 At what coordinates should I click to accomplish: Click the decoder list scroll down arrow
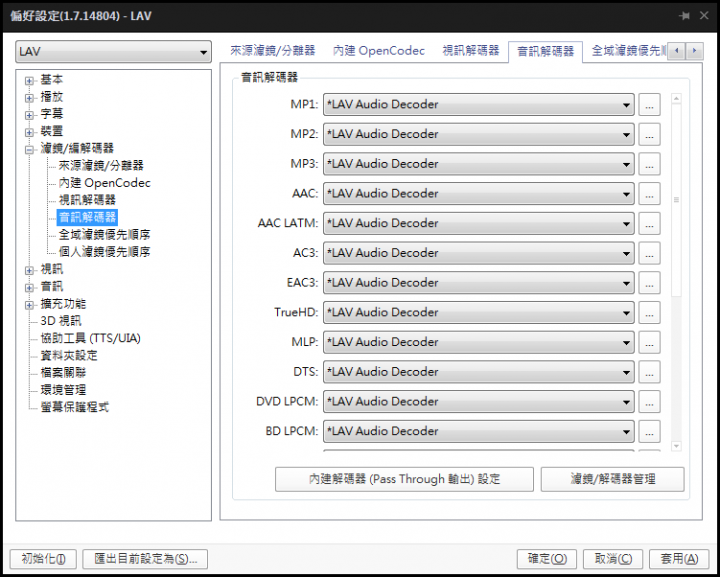(676, 446)
